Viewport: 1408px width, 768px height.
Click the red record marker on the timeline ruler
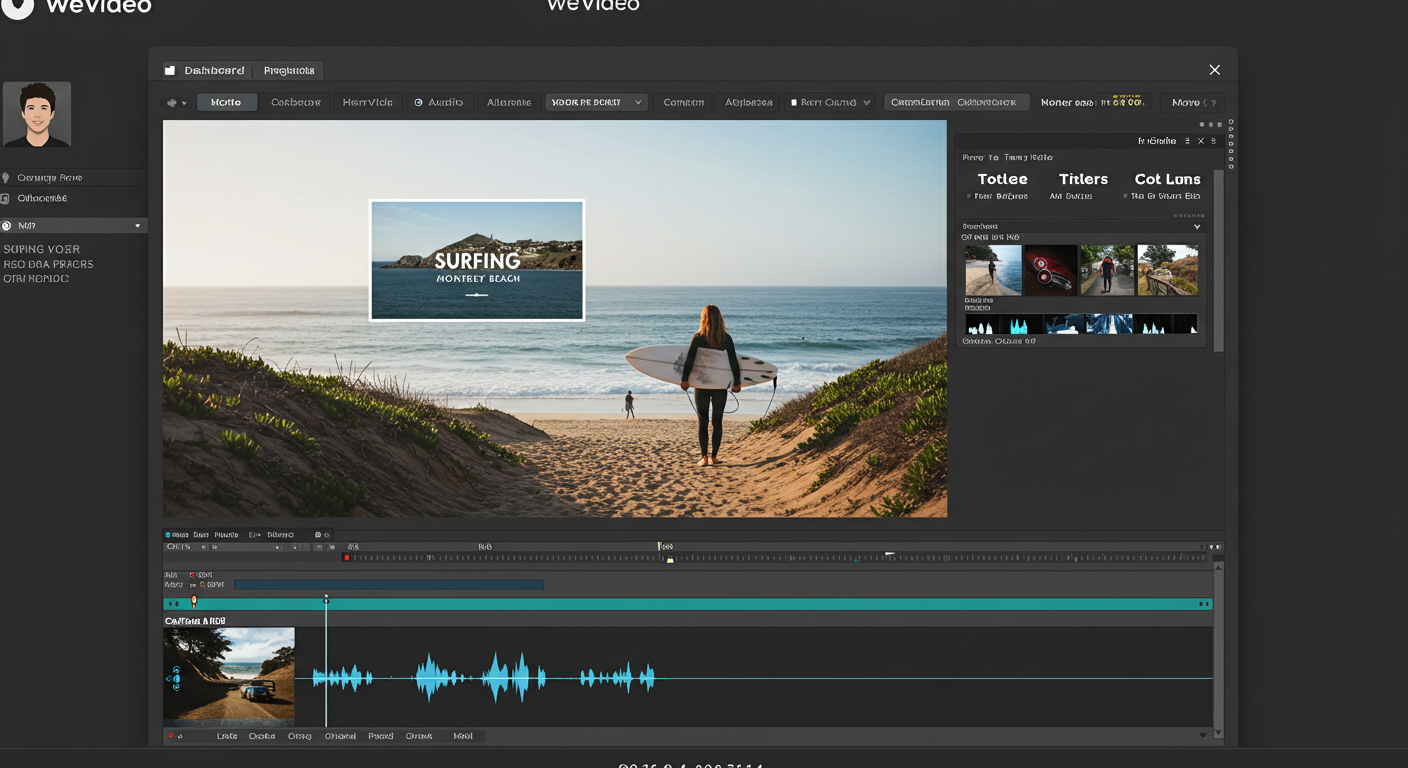point(347,557)
